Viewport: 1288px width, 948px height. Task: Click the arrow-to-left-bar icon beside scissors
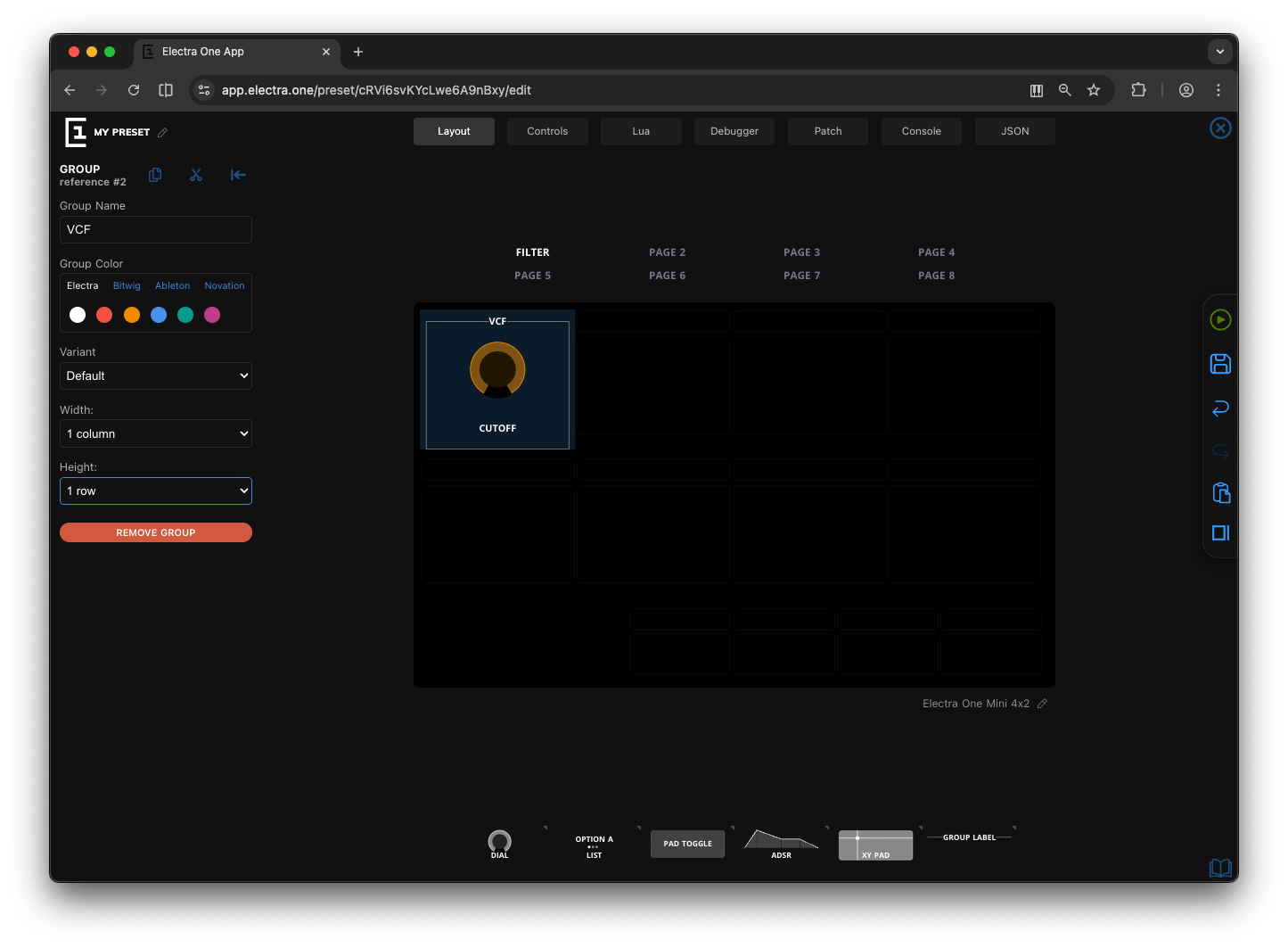point(238,175)
